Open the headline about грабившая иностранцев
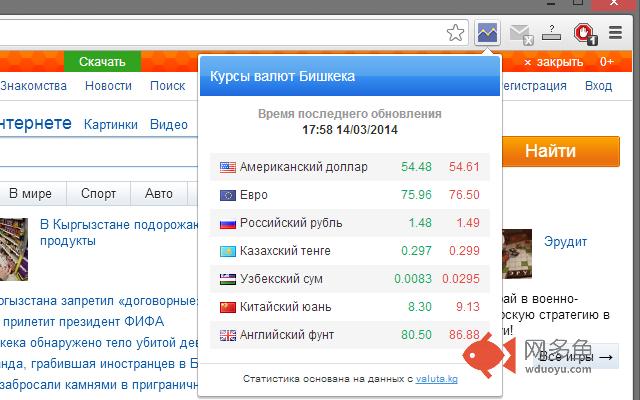Viewport: 640px width, 400px height. click(x=99, y=363)
